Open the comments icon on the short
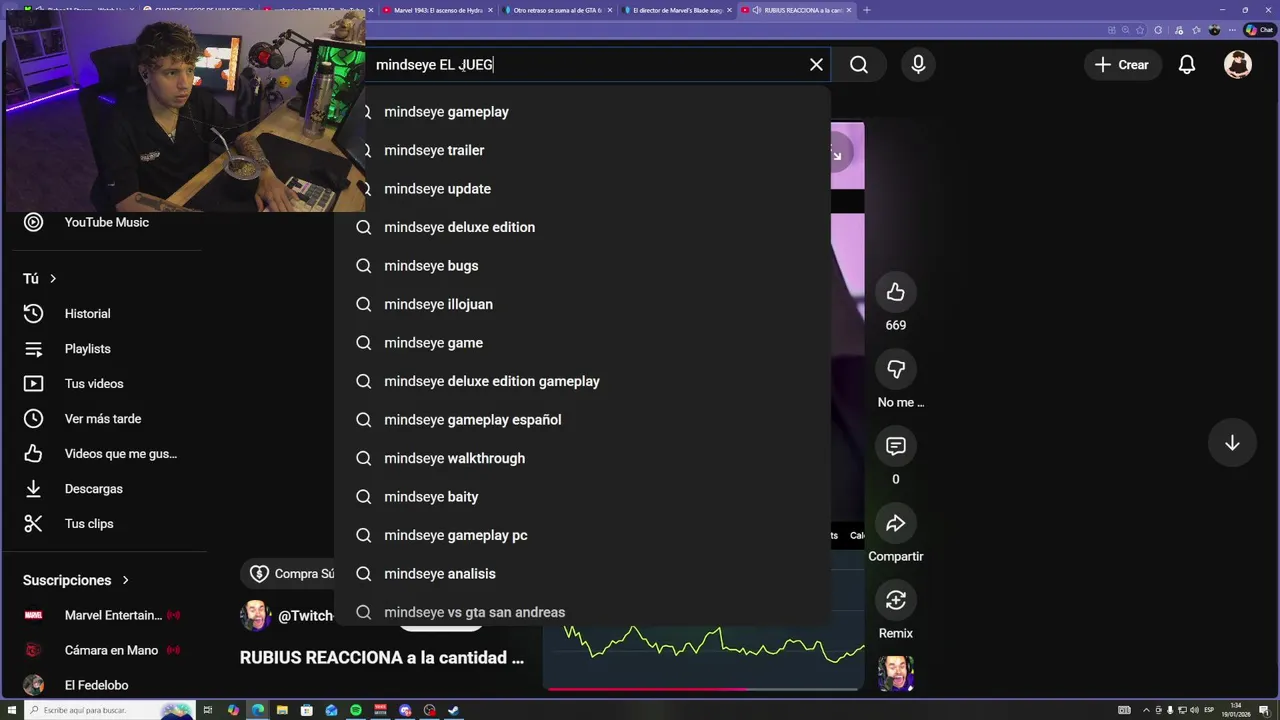The height and width of the screenshot is (720, 1280). click(895, 446)
